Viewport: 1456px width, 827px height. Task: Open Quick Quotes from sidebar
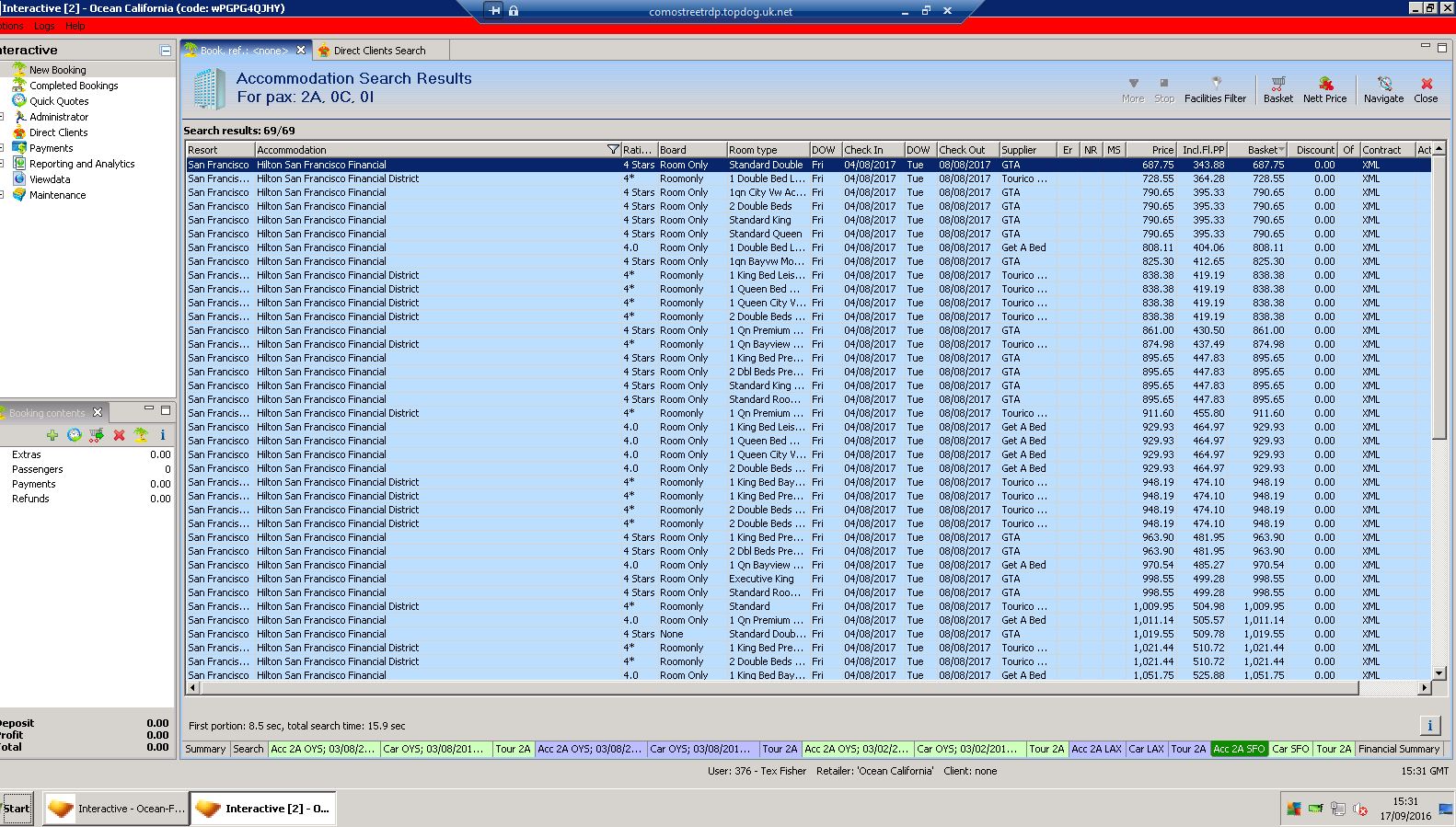59,101
